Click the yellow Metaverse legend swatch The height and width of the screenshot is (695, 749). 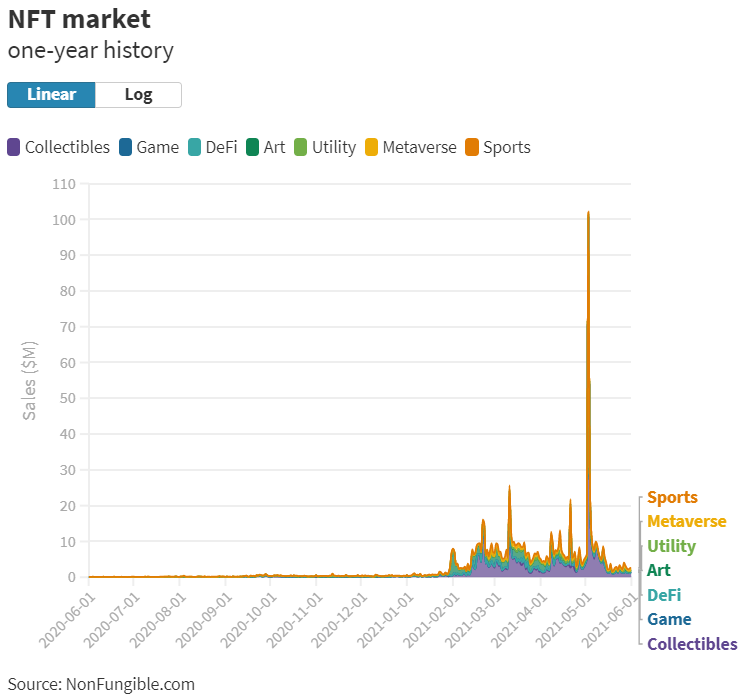coord(371,147)
